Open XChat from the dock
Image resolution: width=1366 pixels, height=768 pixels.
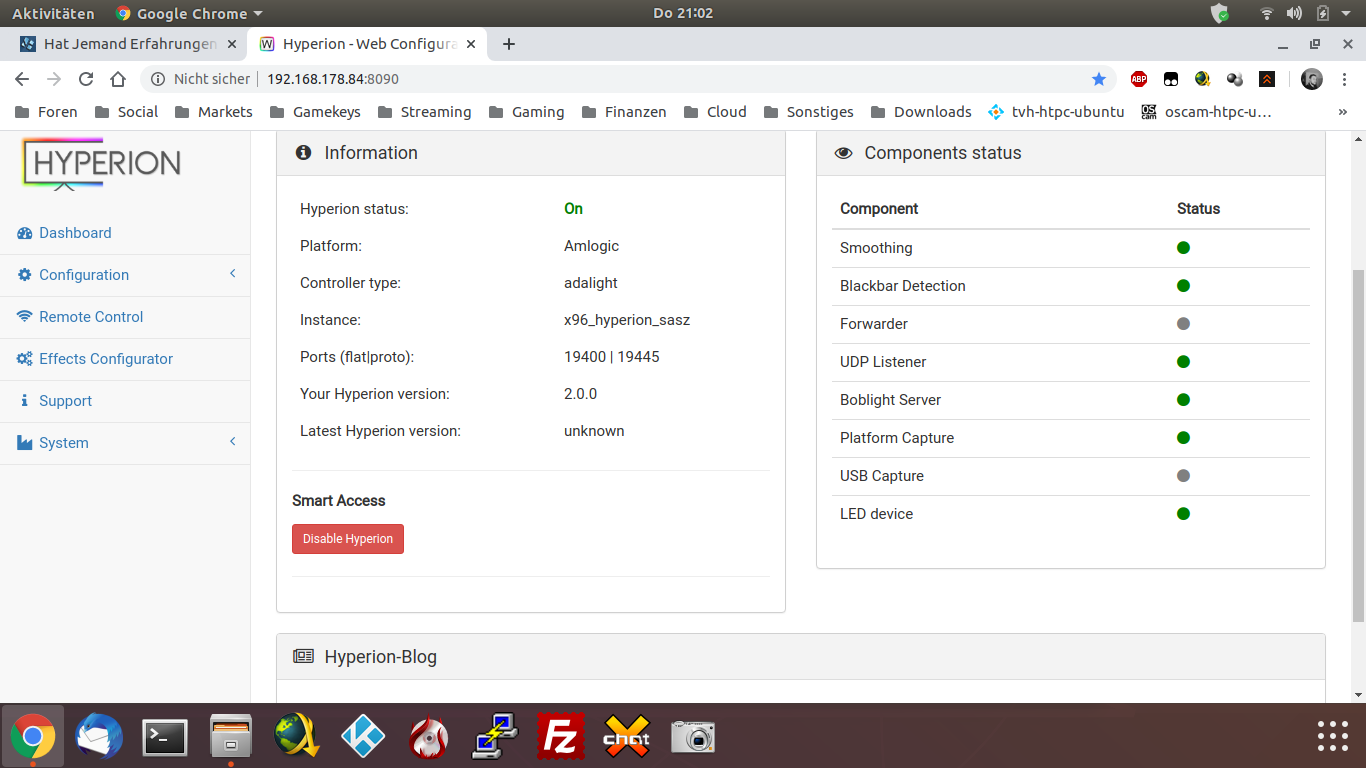(x=627, y=738)
